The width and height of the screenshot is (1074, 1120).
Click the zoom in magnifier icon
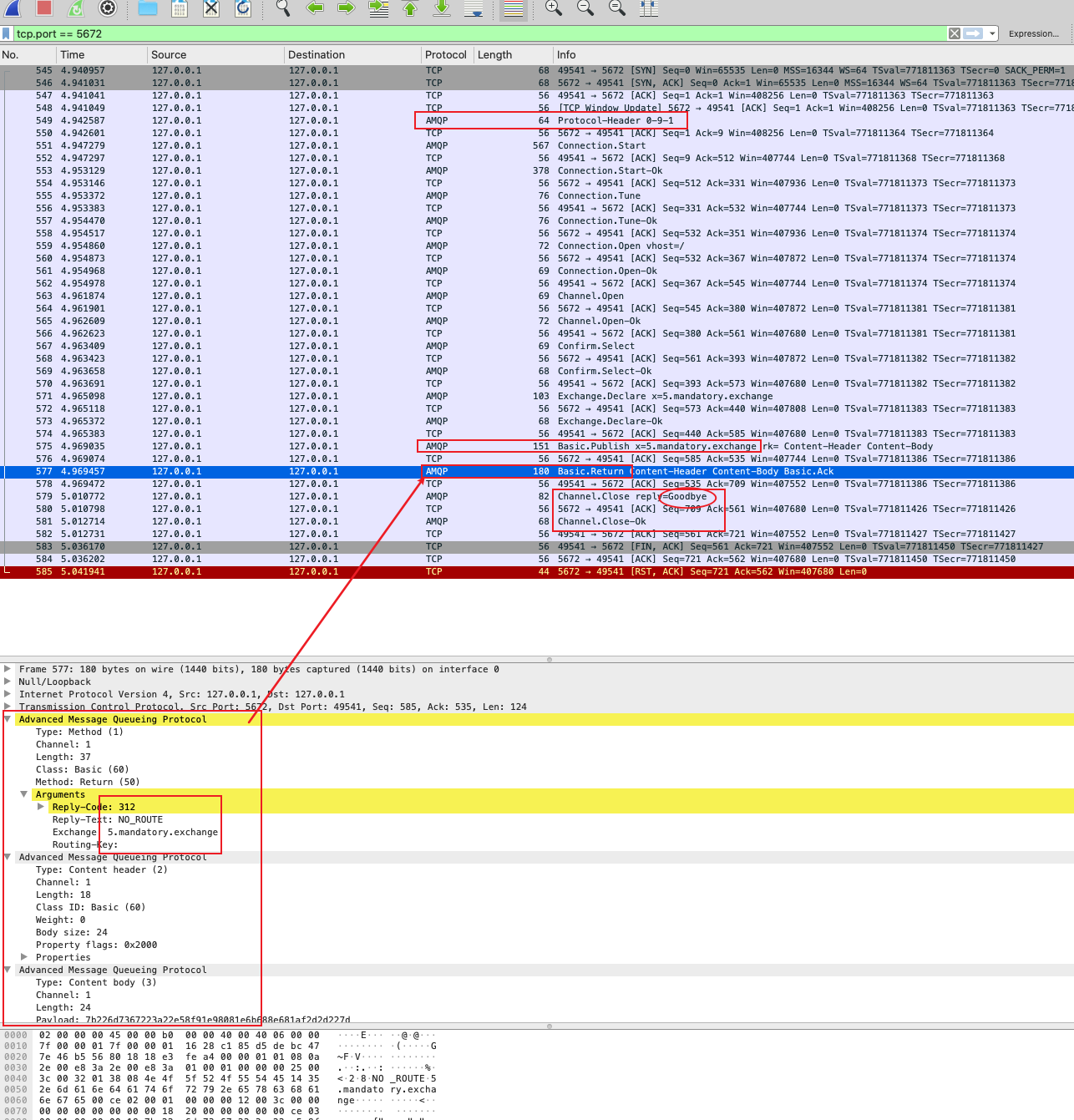(x=553, y=8)
